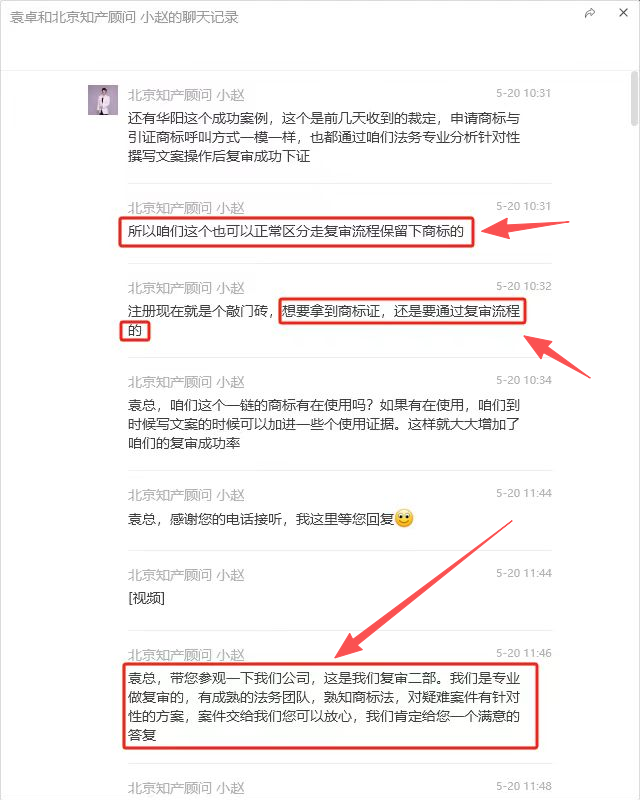Select the message about 华阳 success case
The image size is (640, 800).
click(324, 137)
